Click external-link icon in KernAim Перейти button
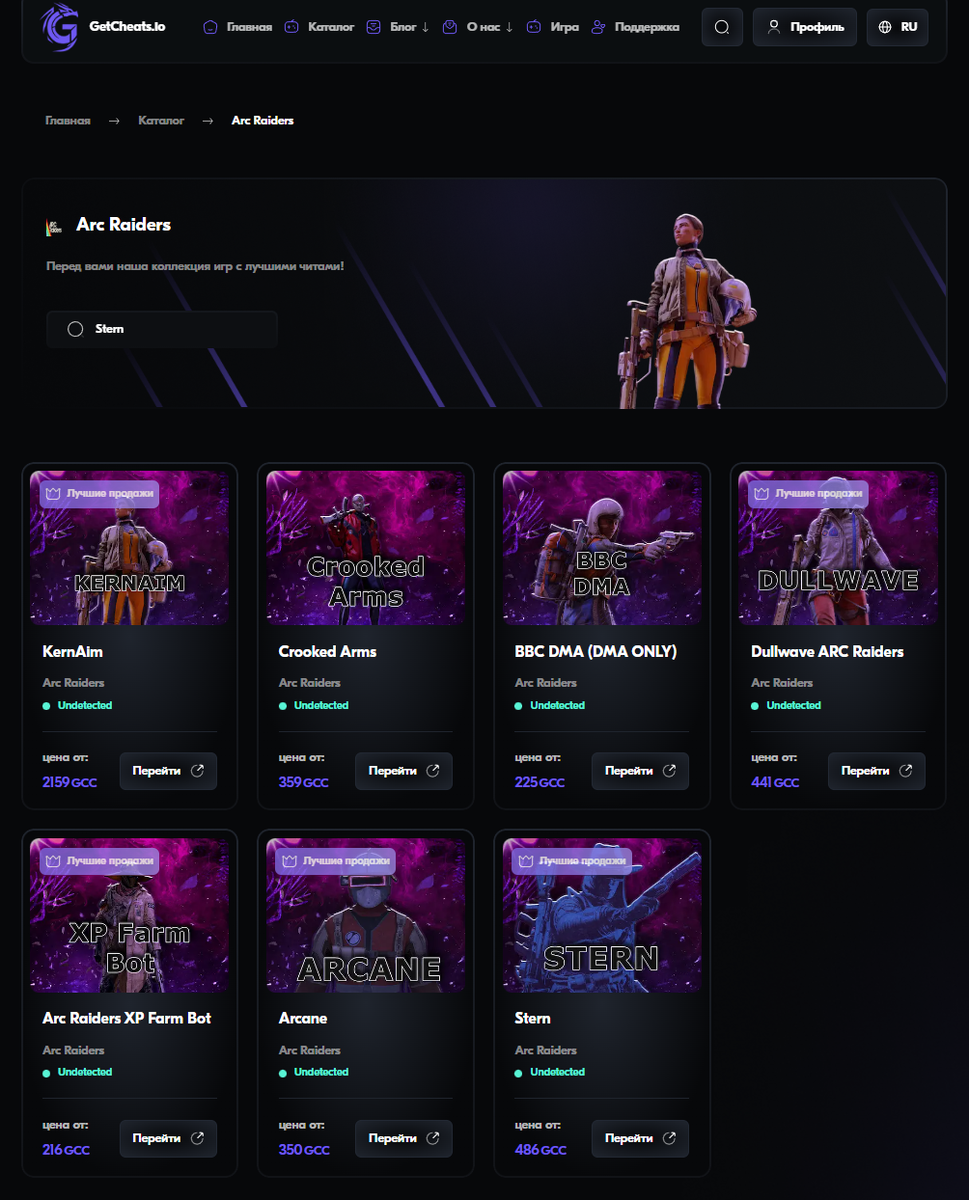 [x=197, y=771]
